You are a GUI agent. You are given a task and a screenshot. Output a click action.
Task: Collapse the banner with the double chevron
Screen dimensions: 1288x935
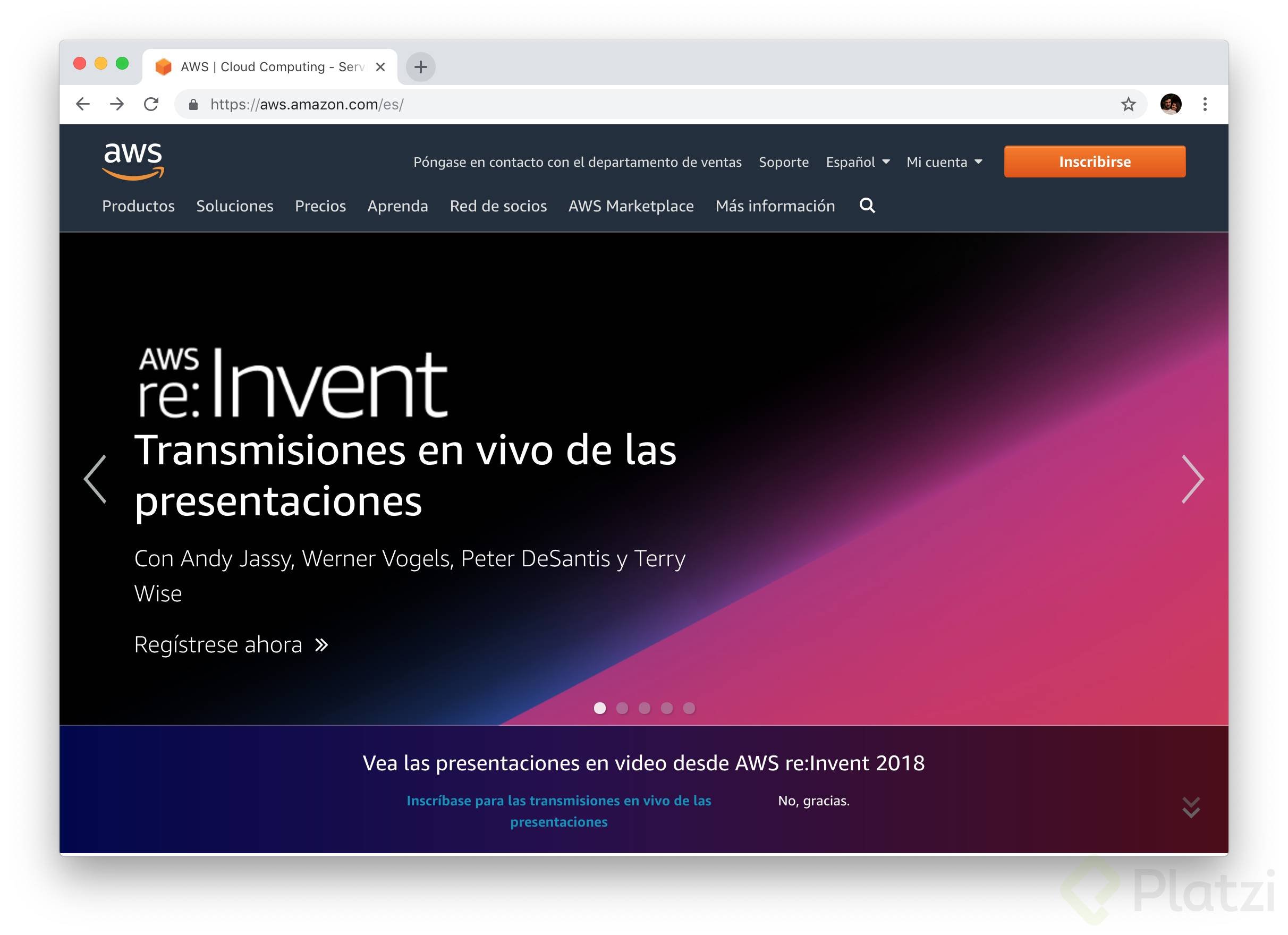tap(1190, 806)
